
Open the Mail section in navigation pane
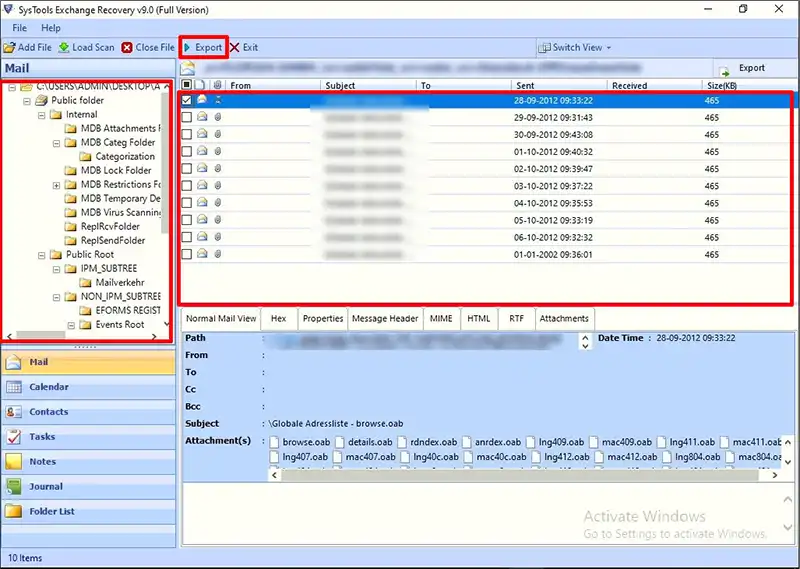click(x=88, y=362)
